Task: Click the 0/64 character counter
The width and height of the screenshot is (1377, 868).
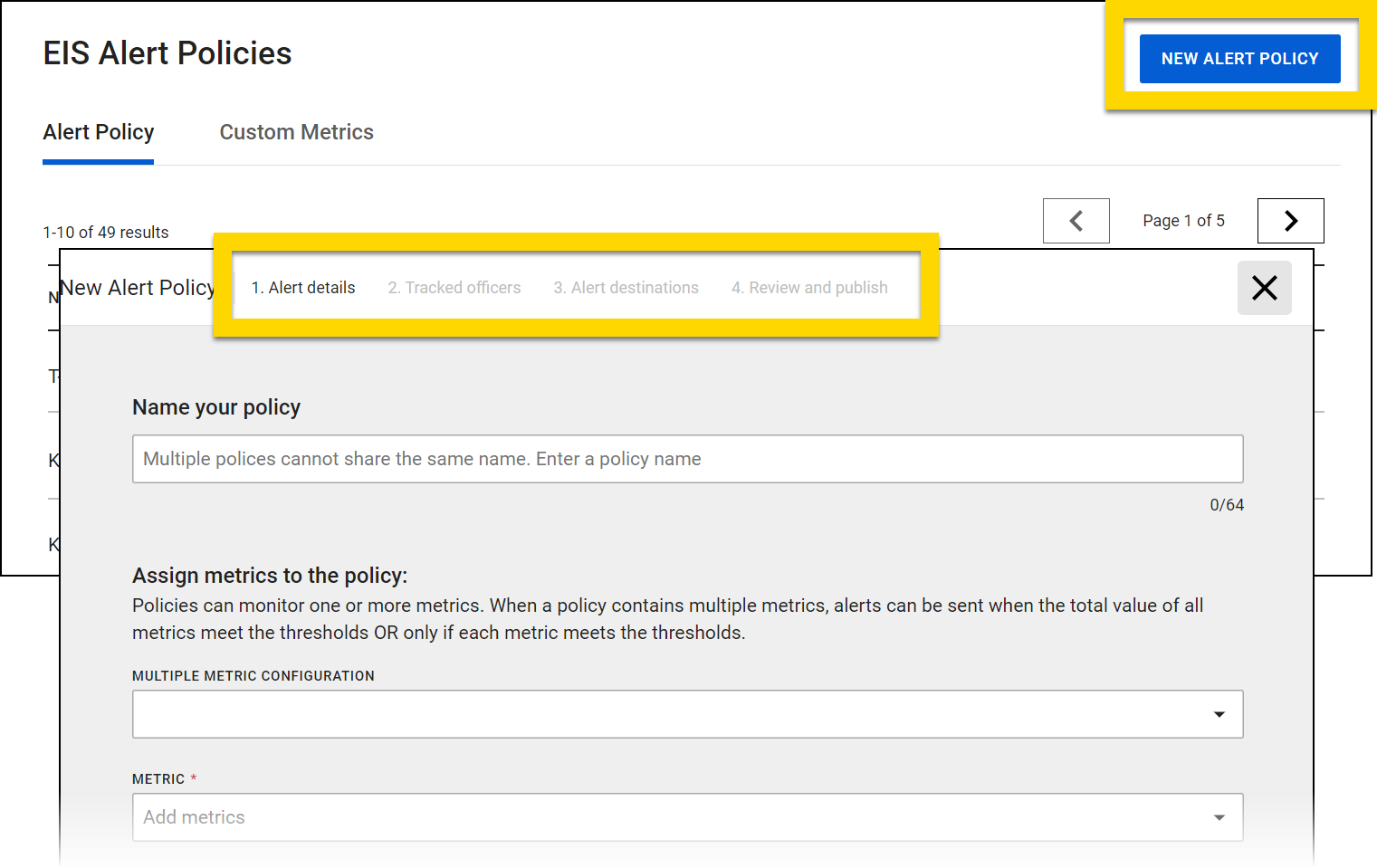Action: coord(1226,505)
